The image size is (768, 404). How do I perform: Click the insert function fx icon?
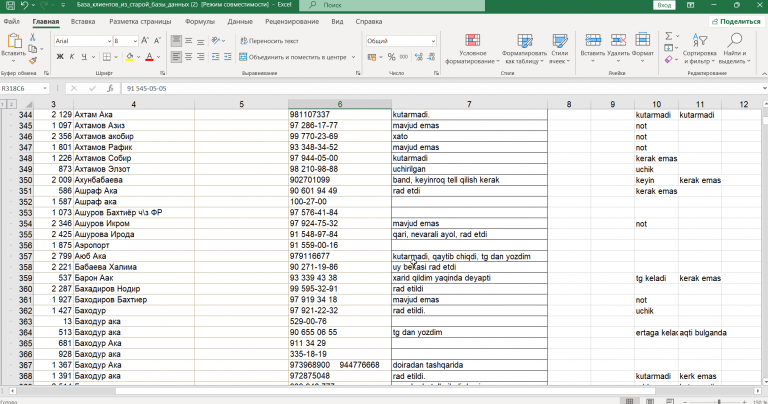pyautogui.click(x=111, y=89)
